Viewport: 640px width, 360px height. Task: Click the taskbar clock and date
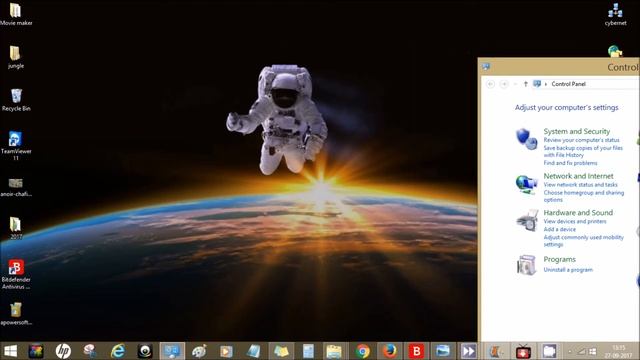[619, 351]
